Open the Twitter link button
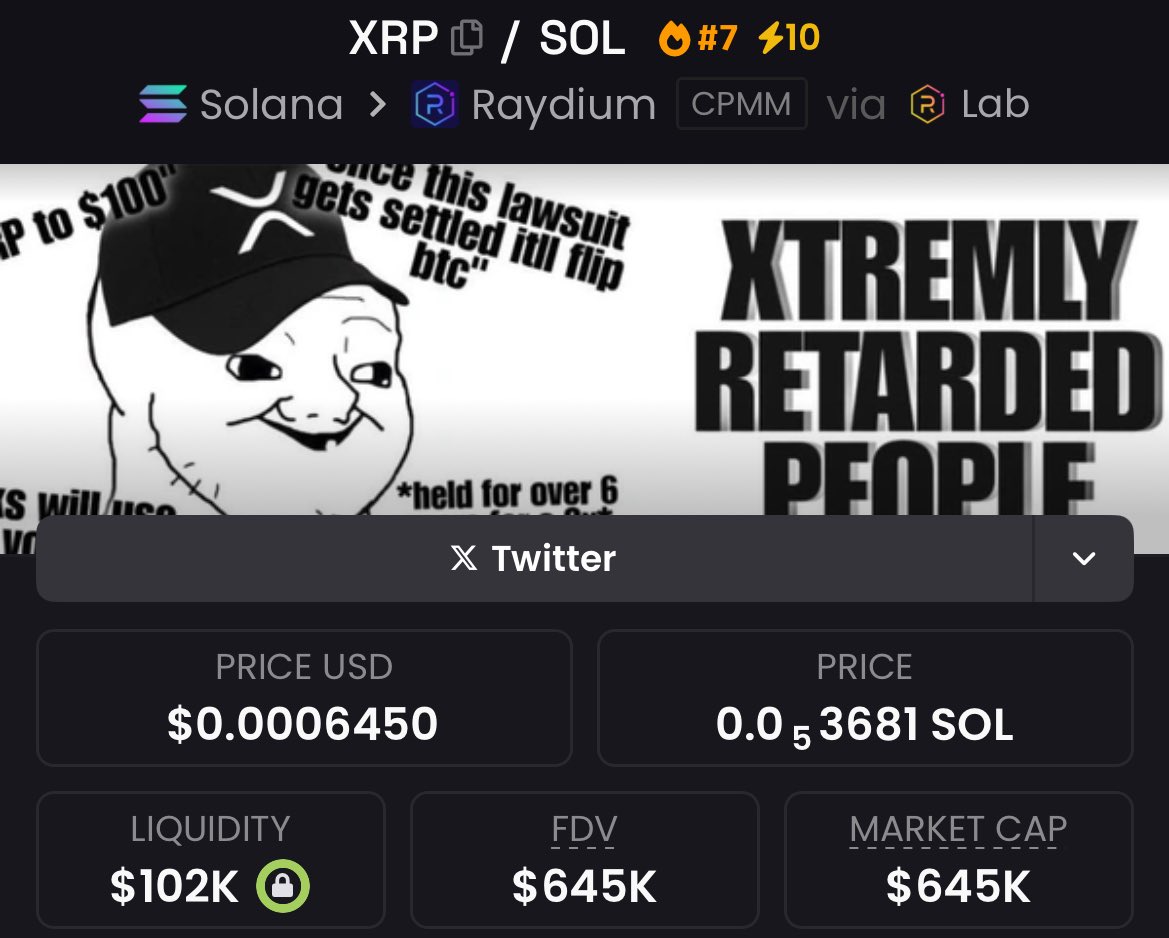This screenshot has width=1169, height=938. coord(535,558)
